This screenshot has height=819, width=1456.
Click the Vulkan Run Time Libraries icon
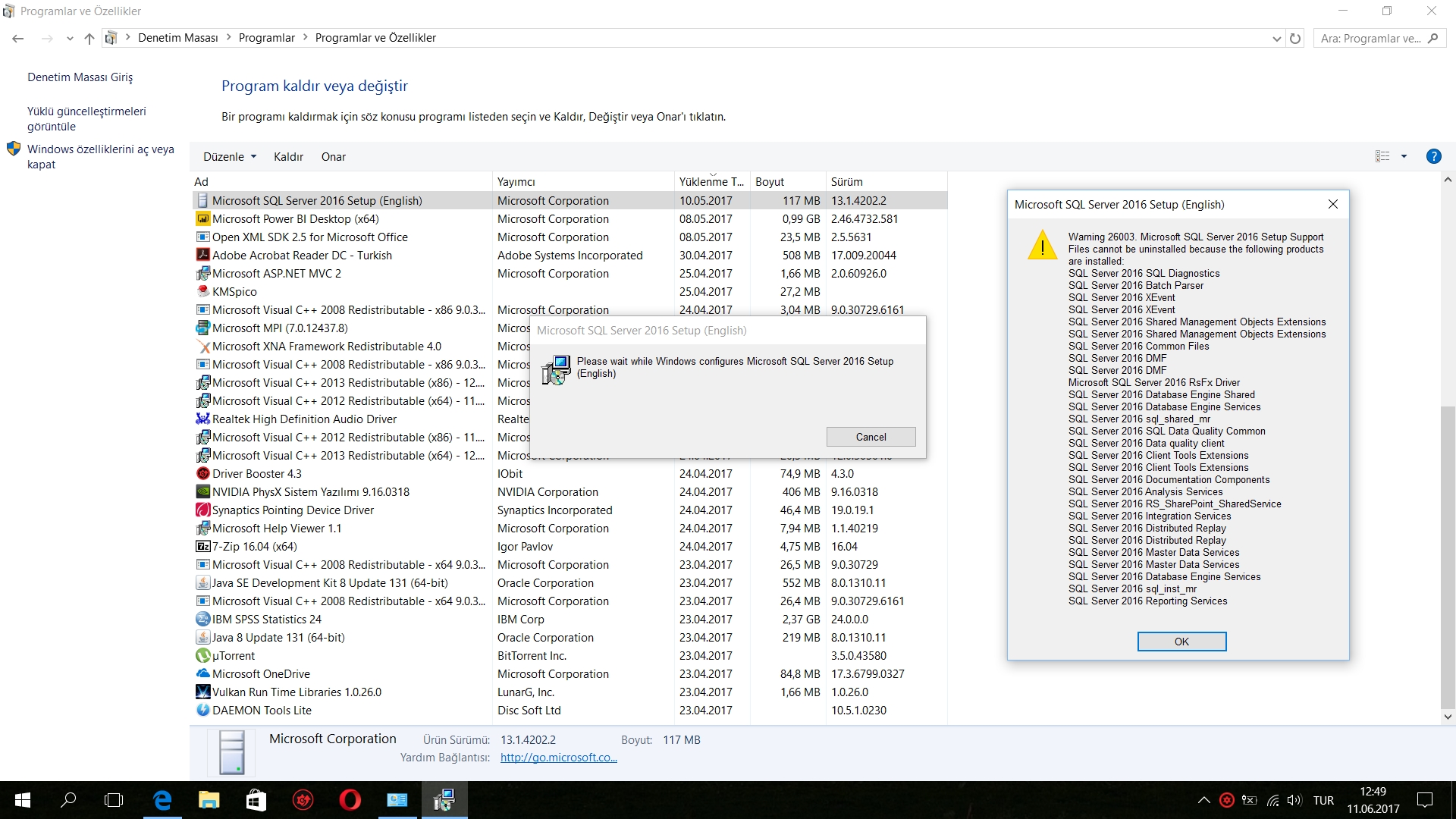click(202, 692)
